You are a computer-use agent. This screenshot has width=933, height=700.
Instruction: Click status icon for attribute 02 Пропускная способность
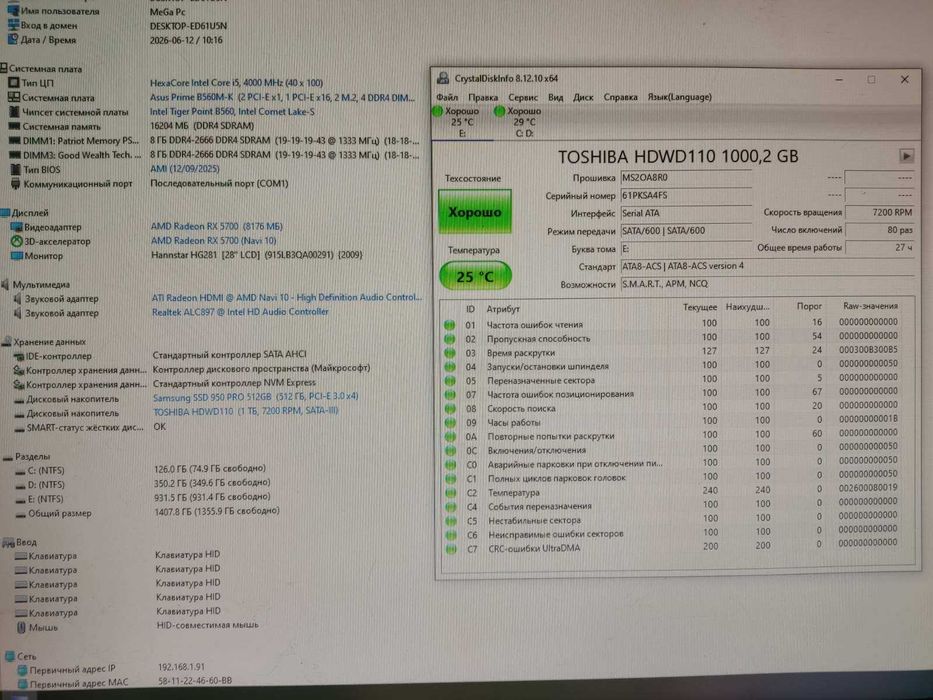click(x=449, y=339)
